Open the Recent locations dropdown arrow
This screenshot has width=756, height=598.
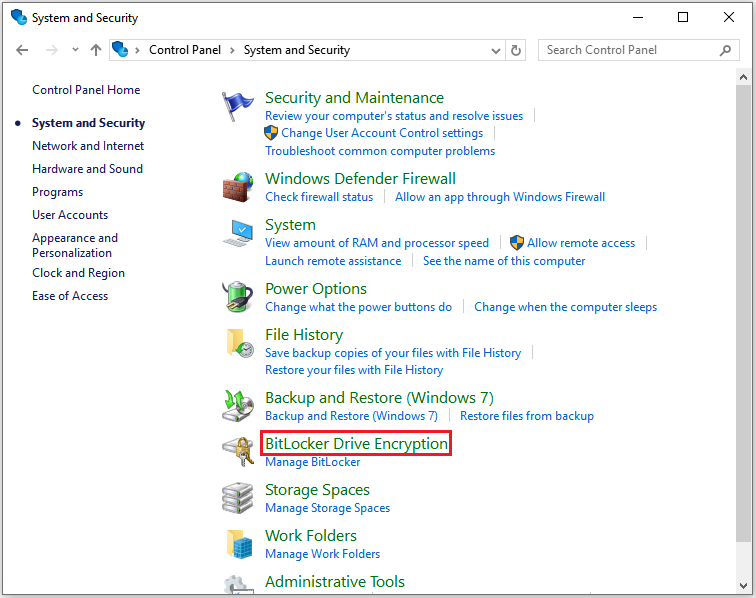75,50
